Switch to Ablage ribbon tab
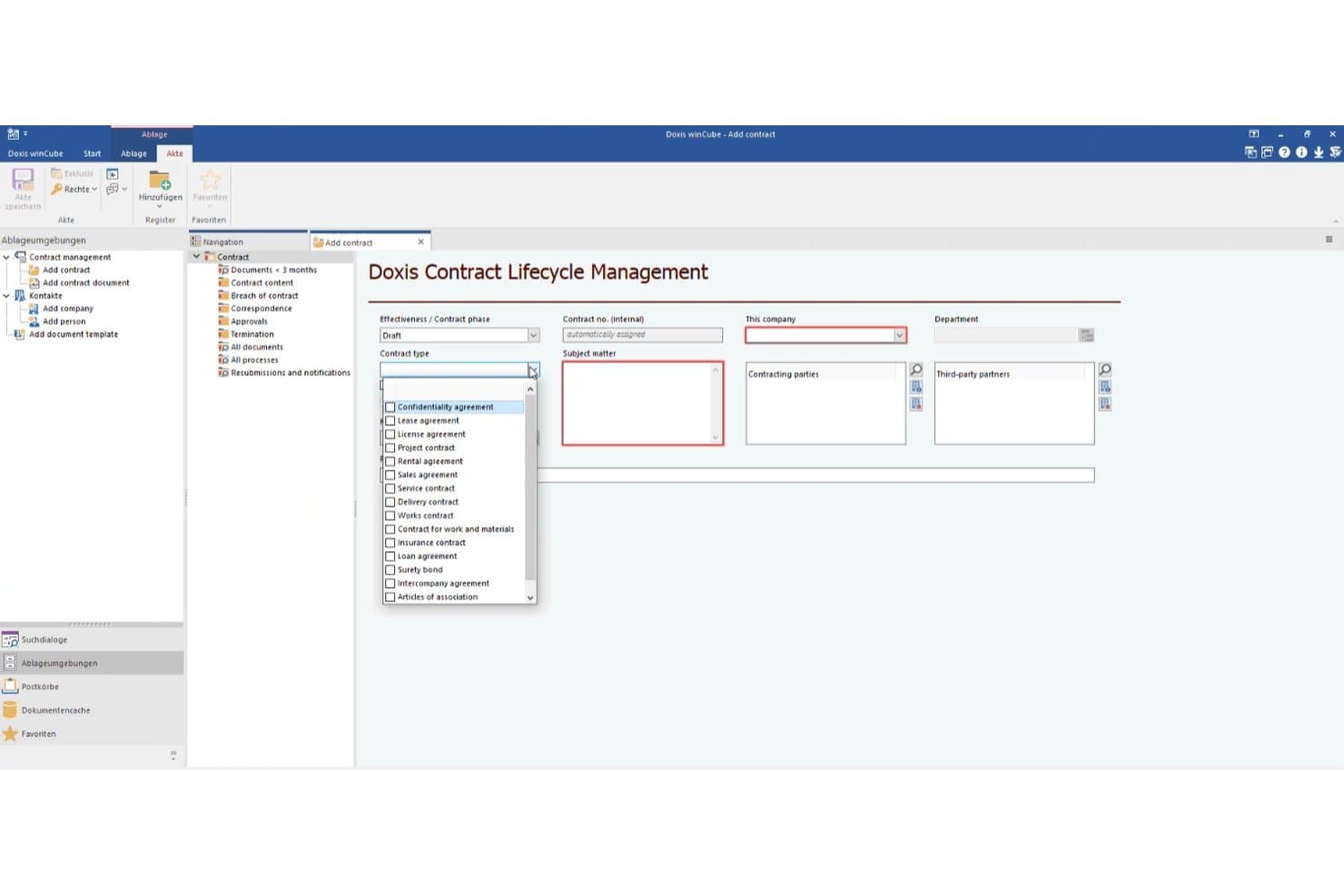 pyautogui.click(x=133, y=153)
